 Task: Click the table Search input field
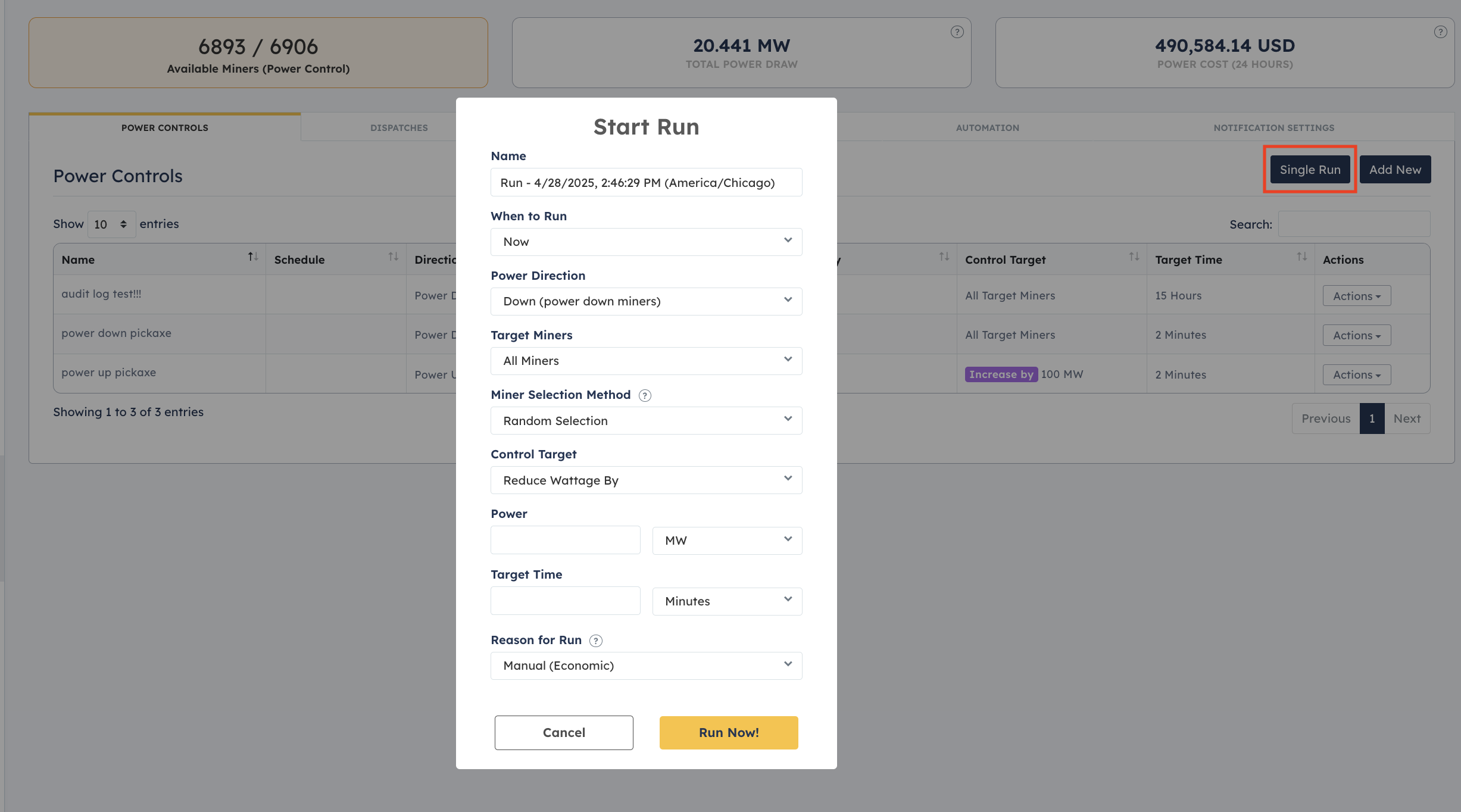pos(1354,224)
